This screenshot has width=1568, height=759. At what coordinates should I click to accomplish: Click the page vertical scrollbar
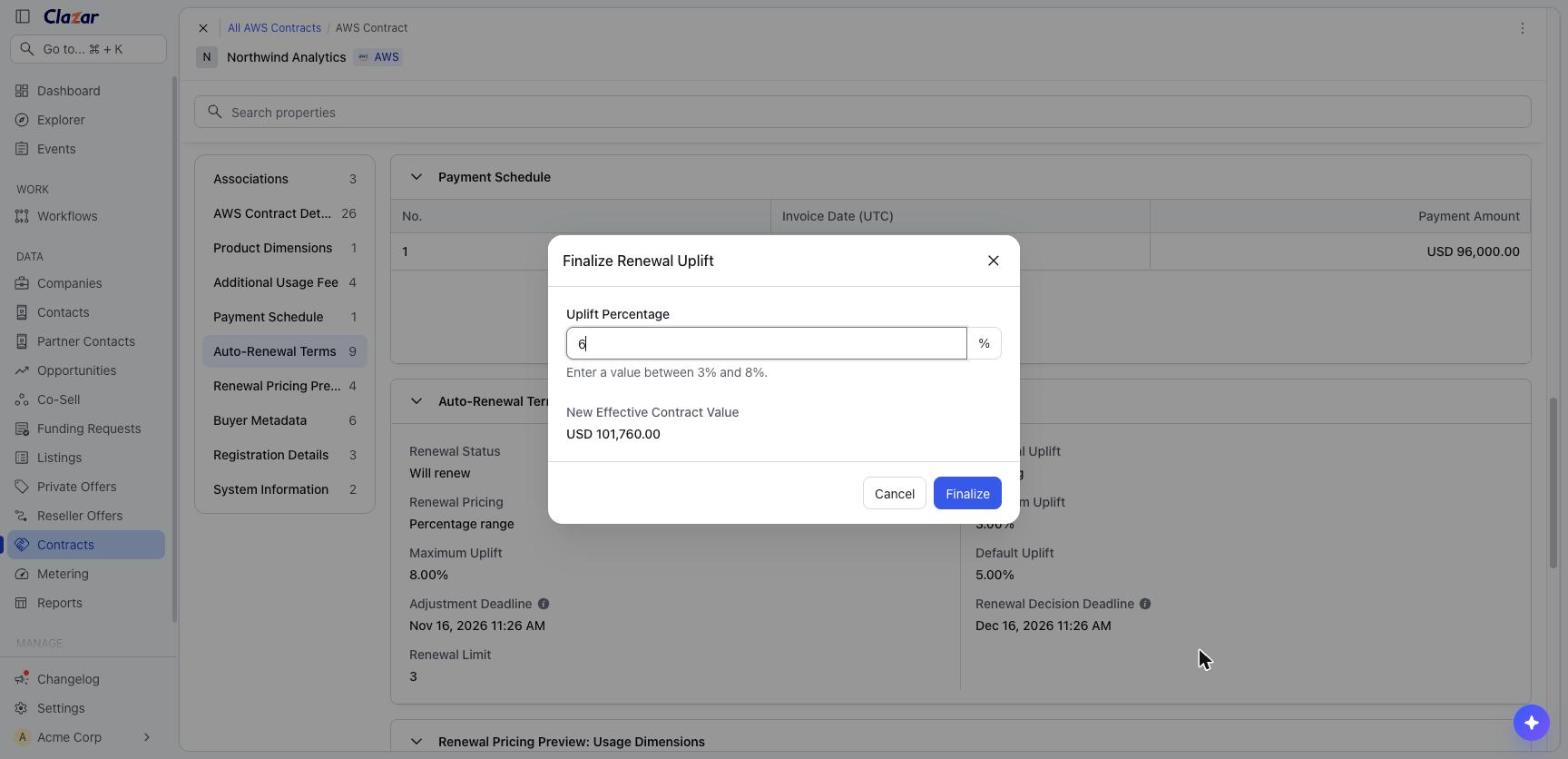1553,483
